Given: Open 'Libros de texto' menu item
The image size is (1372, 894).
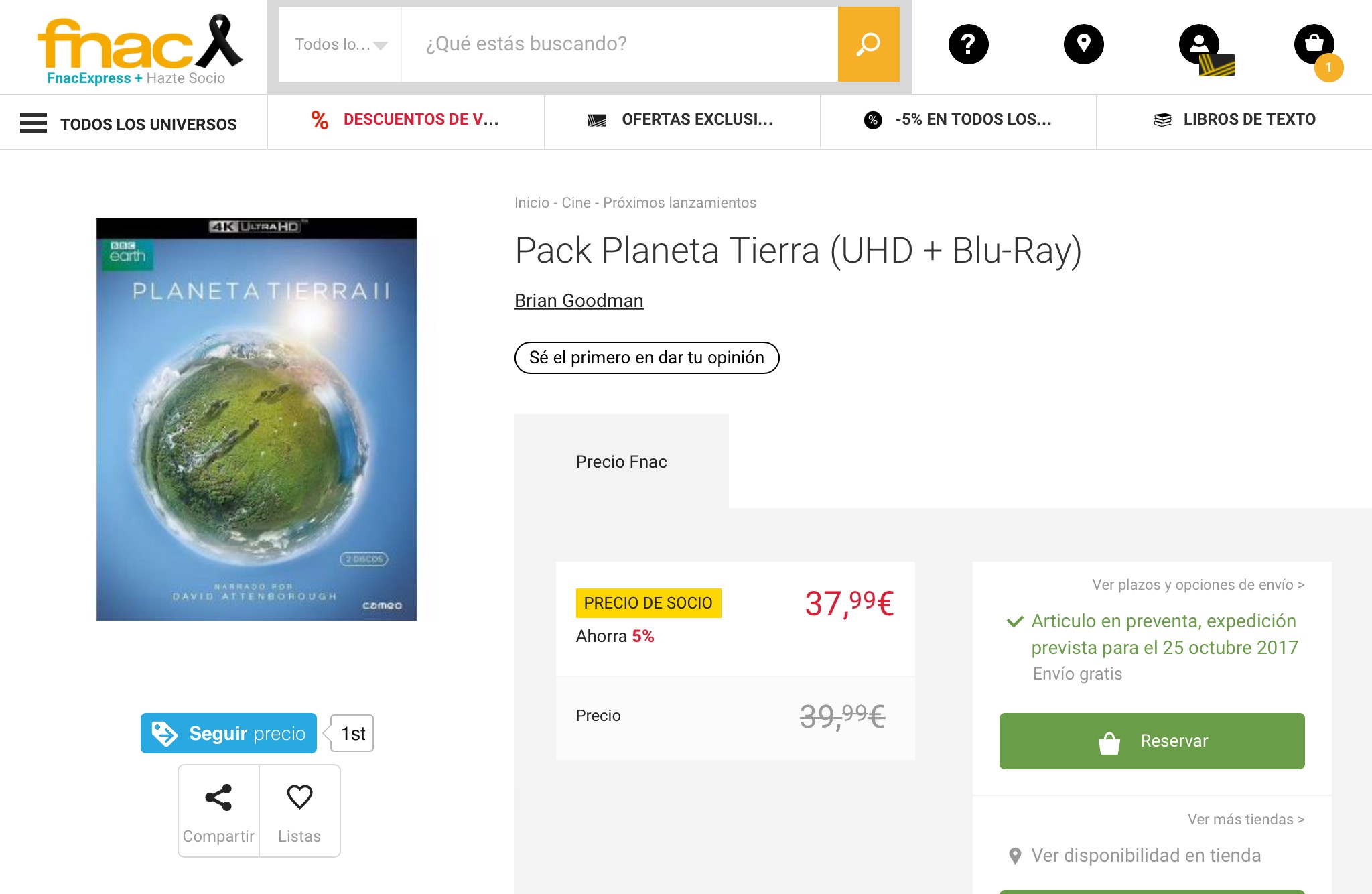Looking at the screenshot, I should click(1234, 119).
